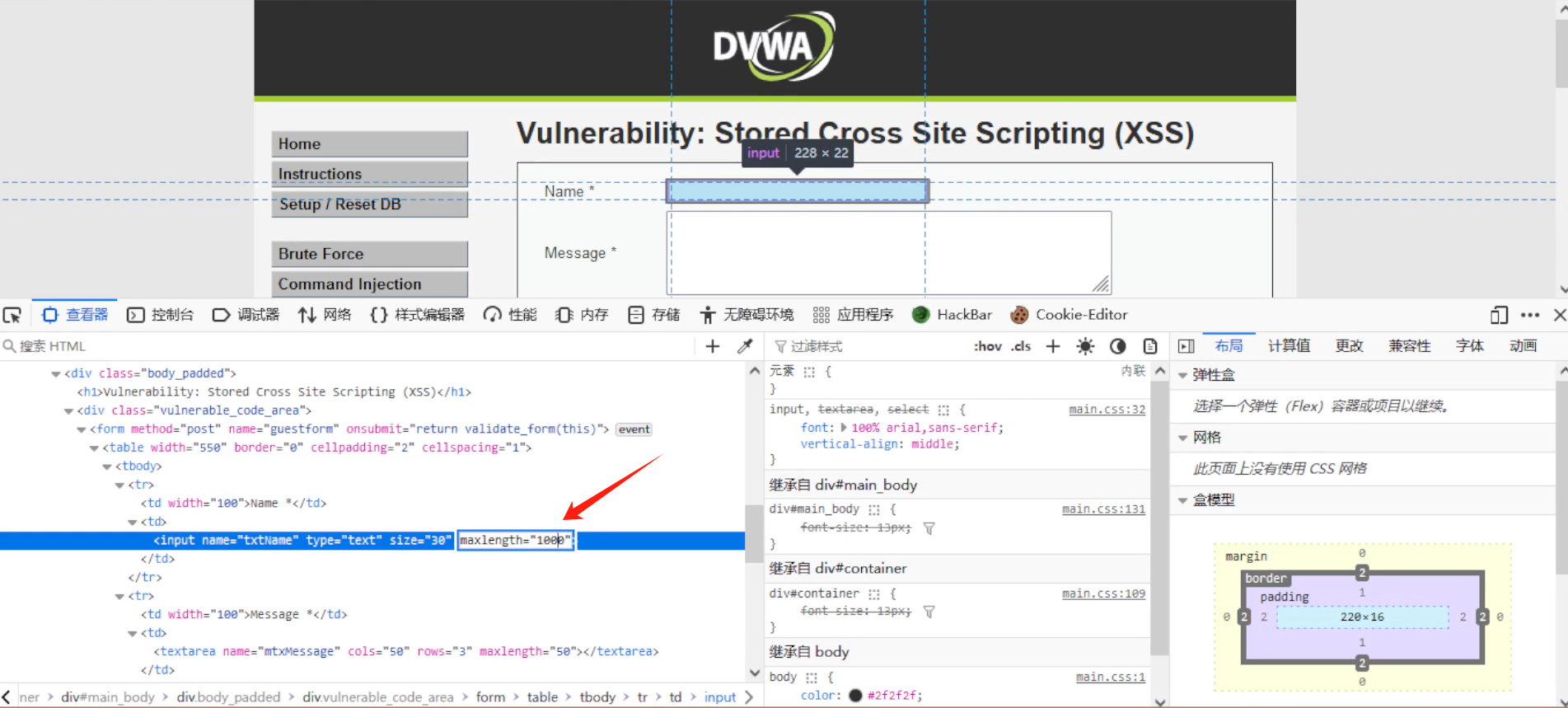Collapse the 网格 grid section
The height and width of the screenshot is (708, 1568).
tap(1183, 438)
